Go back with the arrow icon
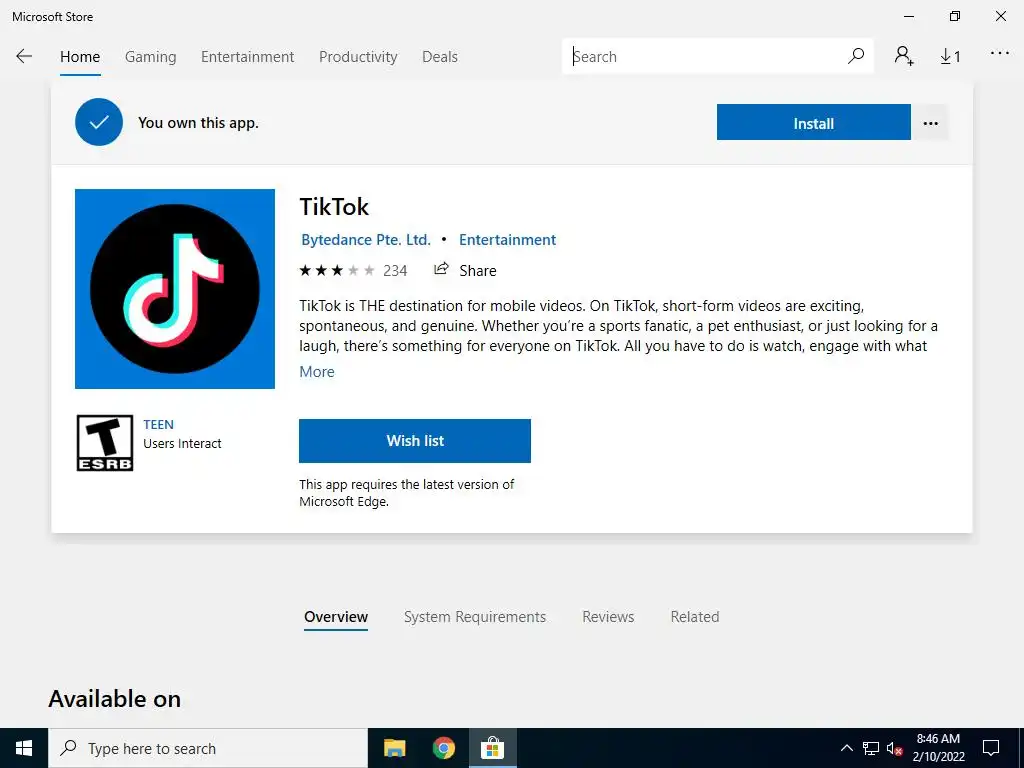 click(x=24, y=56)
